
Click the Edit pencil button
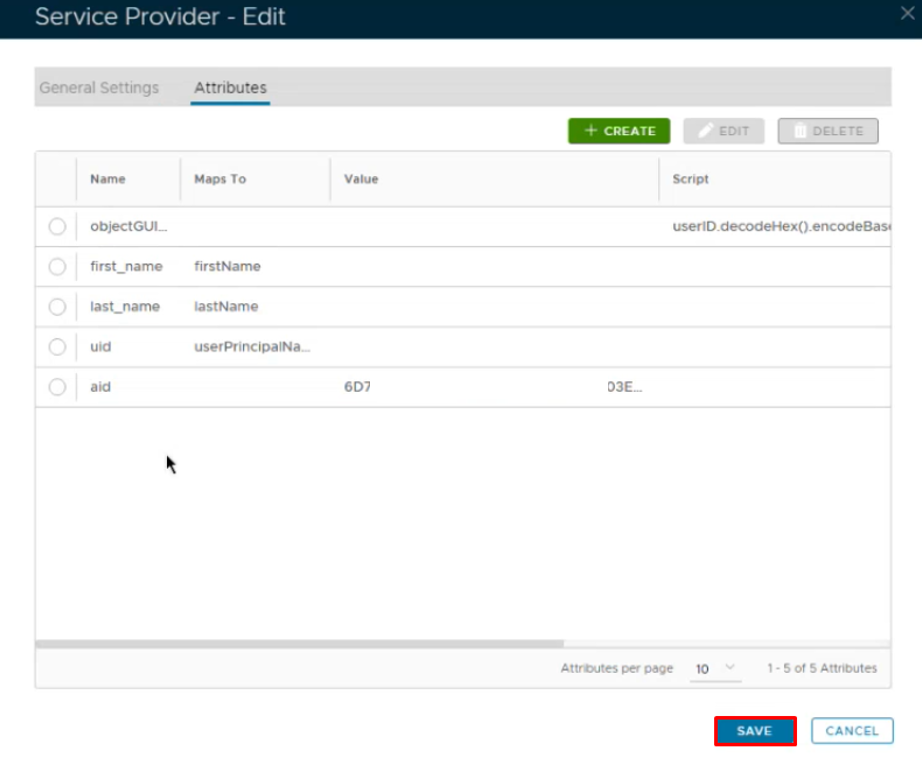(723, 131)
